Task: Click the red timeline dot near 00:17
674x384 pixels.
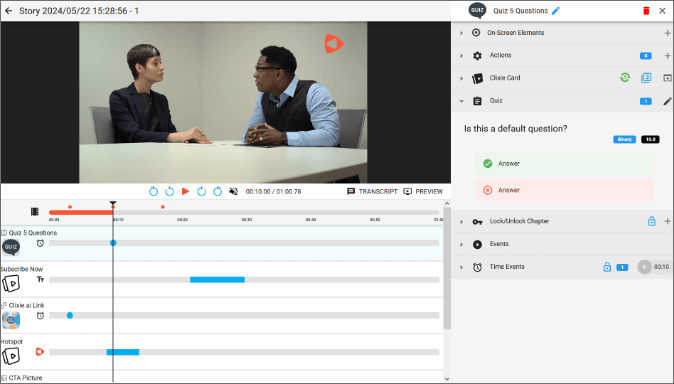Action: [x=162, y=207]
